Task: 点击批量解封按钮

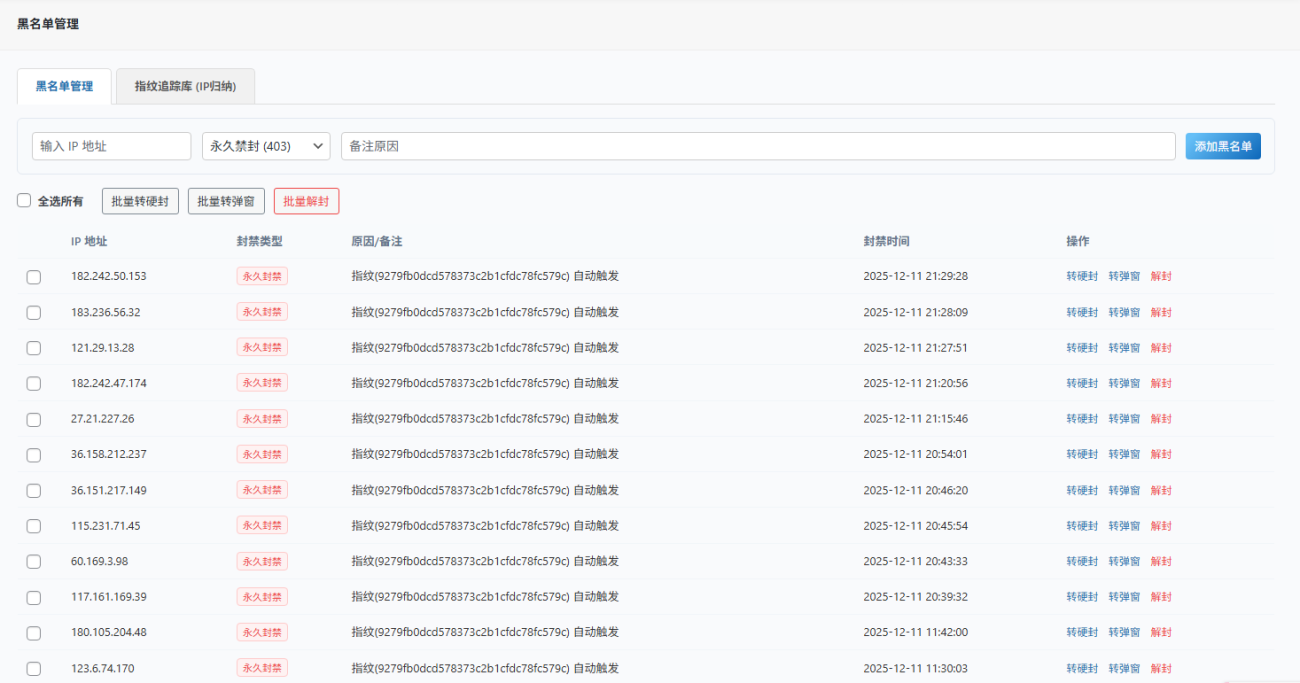Action: (306, 200)
